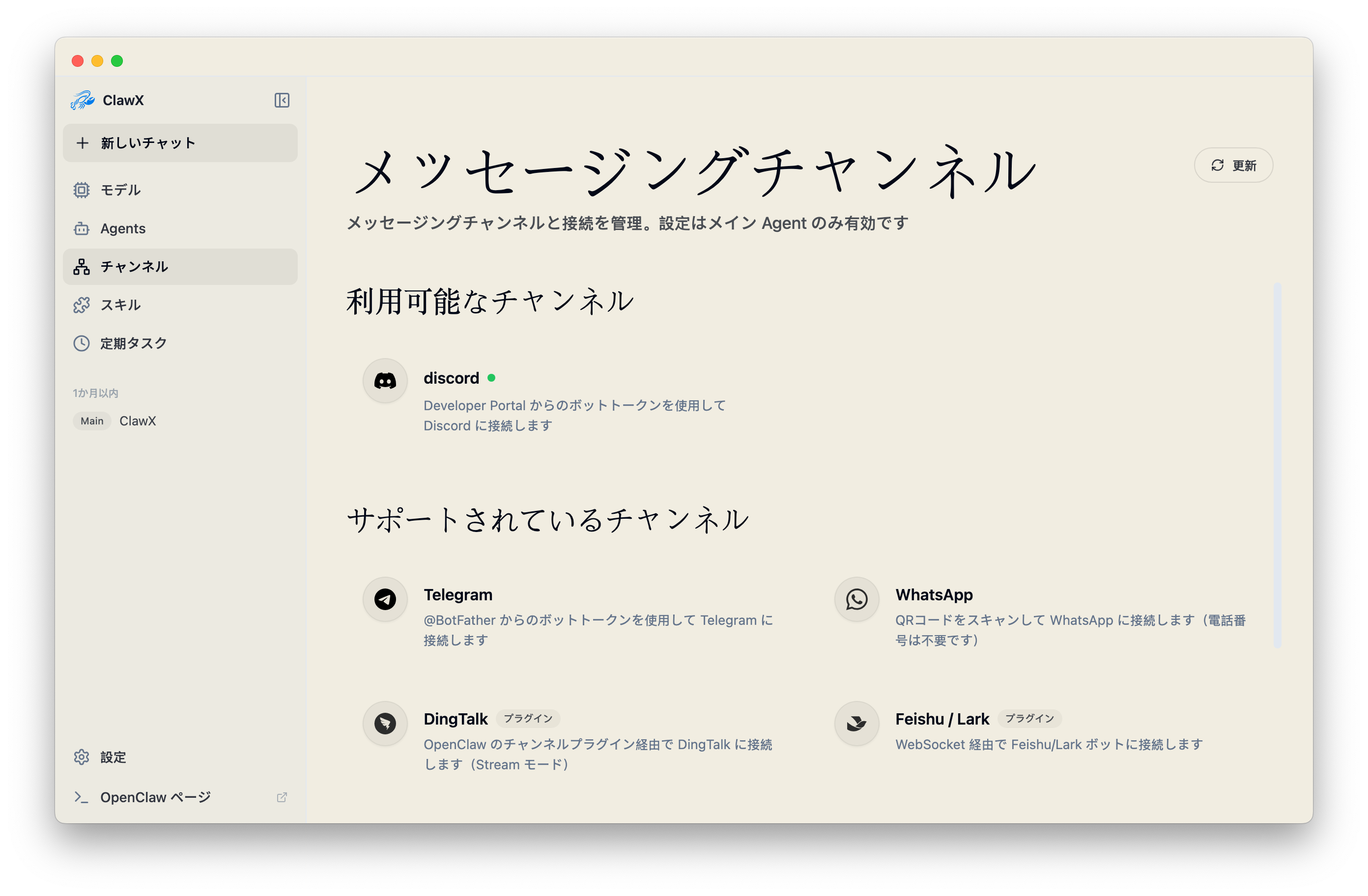
Task: Click the Discord channel icon
Action: click(x=385, y=381)
